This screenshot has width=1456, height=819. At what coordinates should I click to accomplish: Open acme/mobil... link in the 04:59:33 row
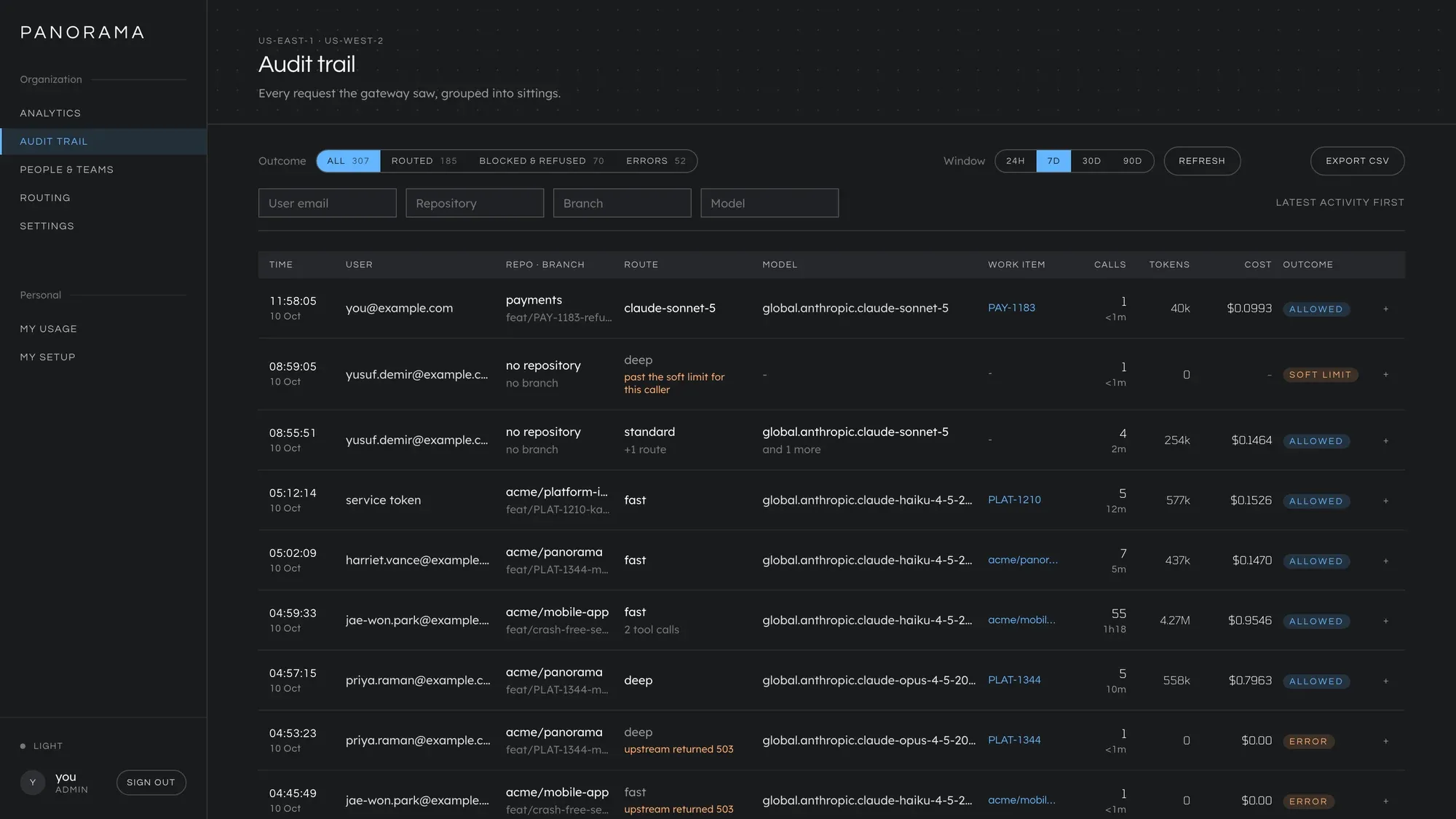click(1021, 620)
